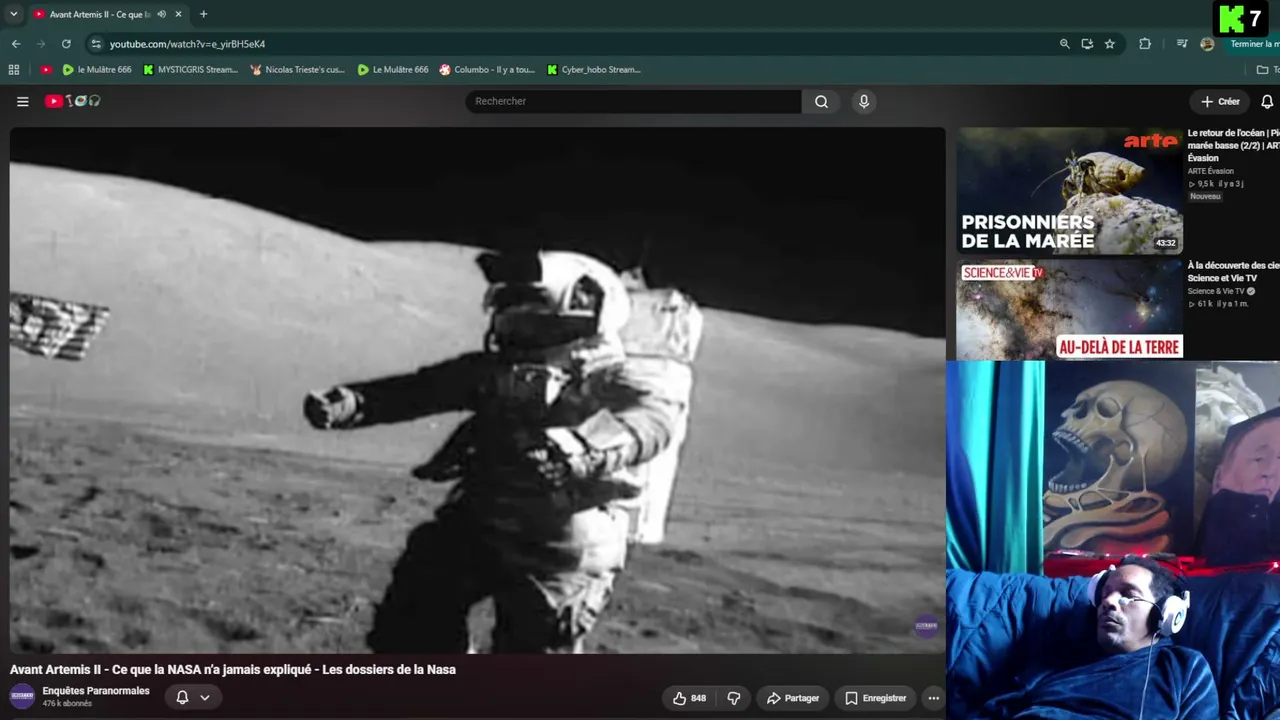This screenshot has width=1280, height=720.
Task: Open the second 'Le Mulâtre 666' bookmark
Action: pos(393,70)
